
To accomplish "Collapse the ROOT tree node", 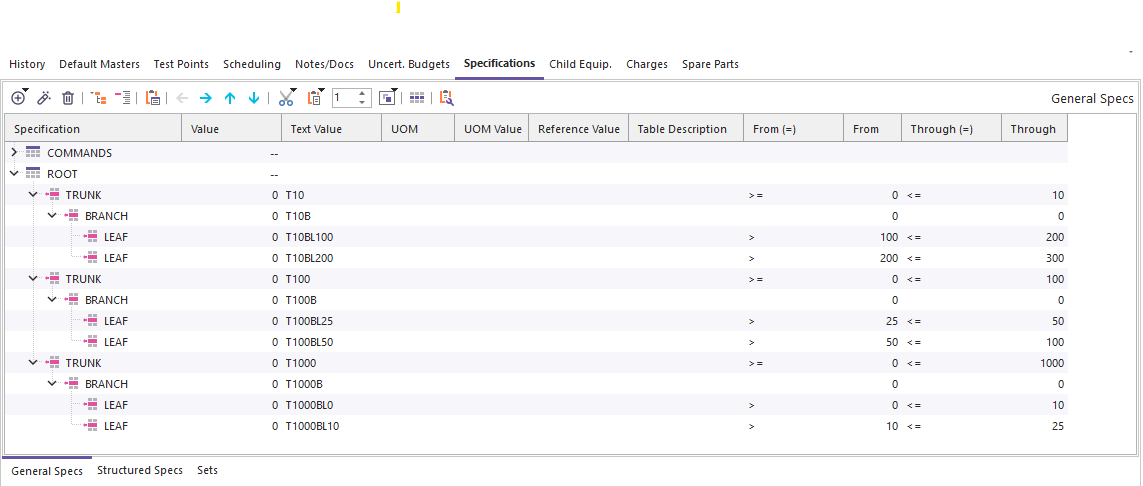I will (x=14, y=174).
